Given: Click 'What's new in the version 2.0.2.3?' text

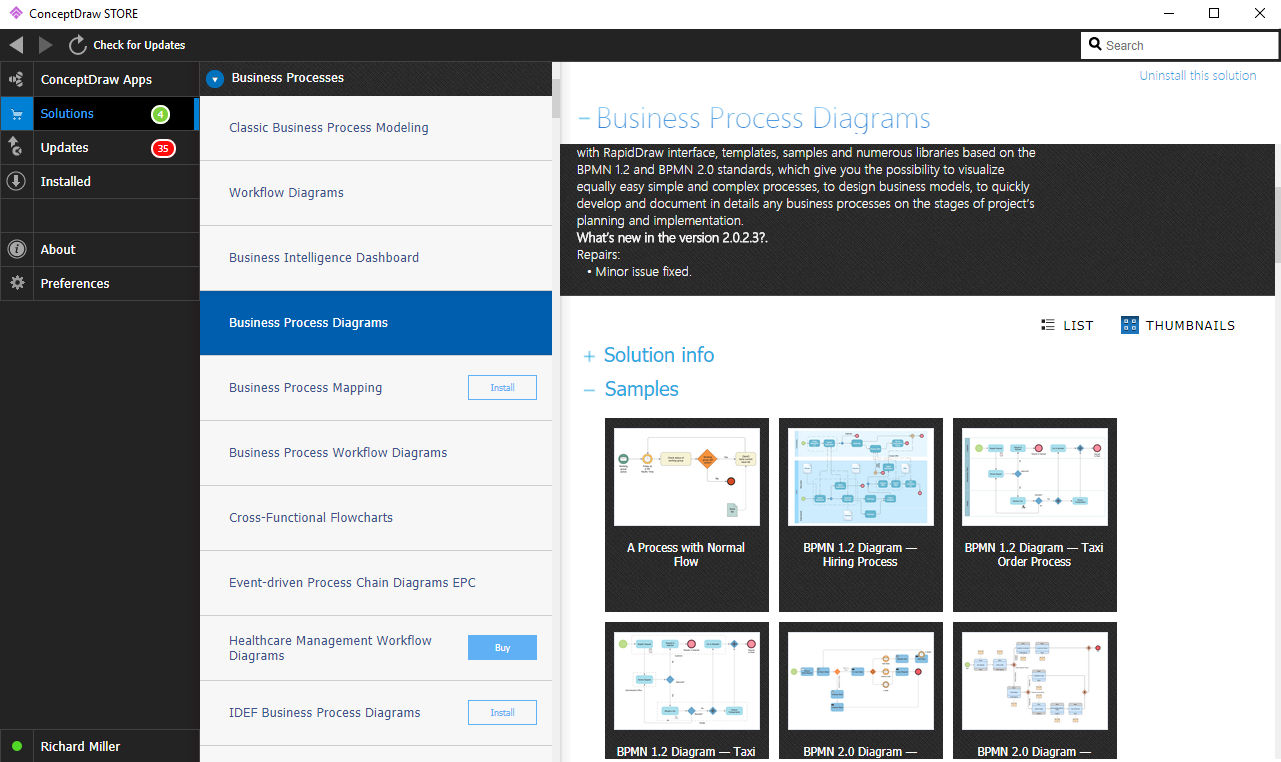Looking at the screenshot, I should (x=673, y=238).
